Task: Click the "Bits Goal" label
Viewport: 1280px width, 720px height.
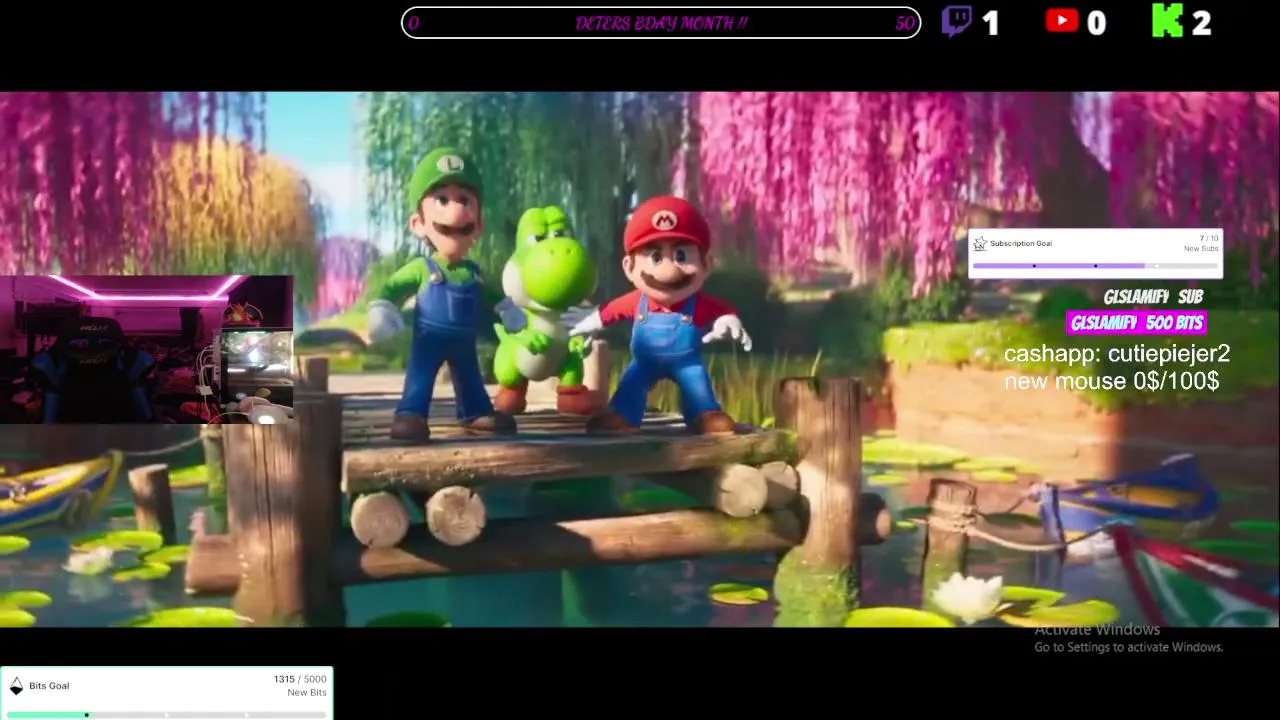Action: (x=49, y=686)
